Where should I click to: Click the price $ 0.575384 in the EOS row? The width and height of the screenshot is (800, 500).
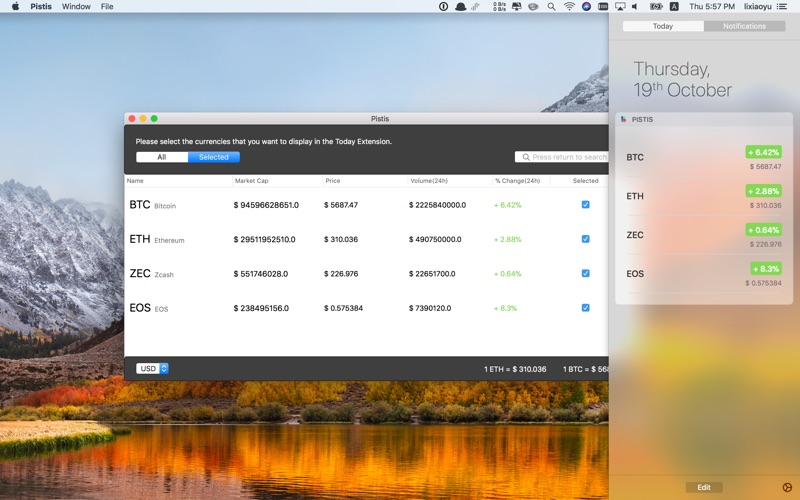click(x=343, y=308)
